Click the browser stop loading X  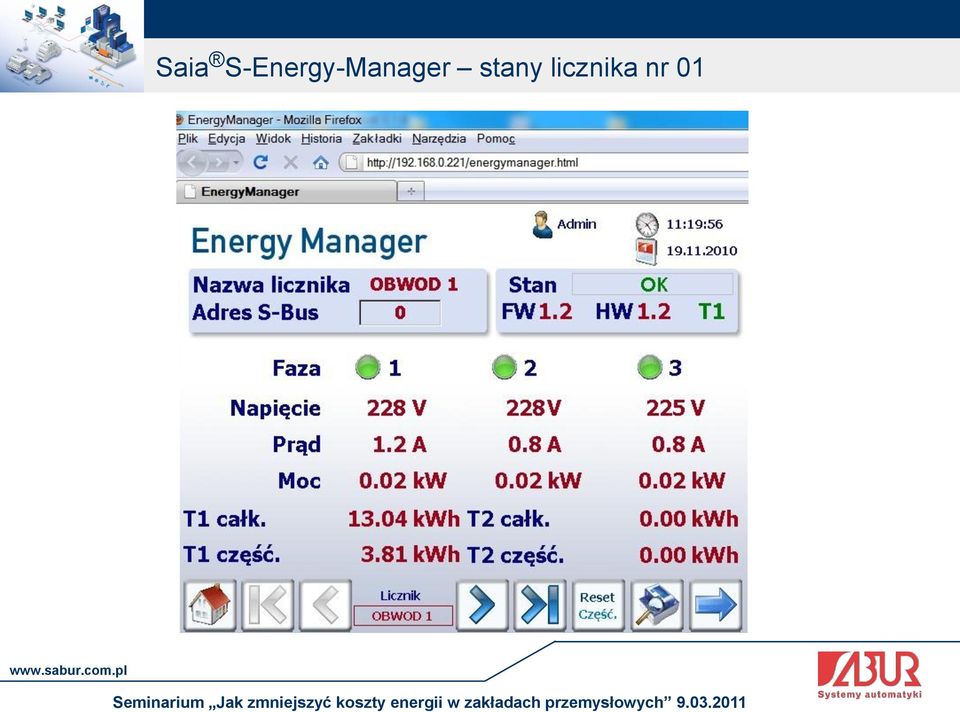[290, 162]
